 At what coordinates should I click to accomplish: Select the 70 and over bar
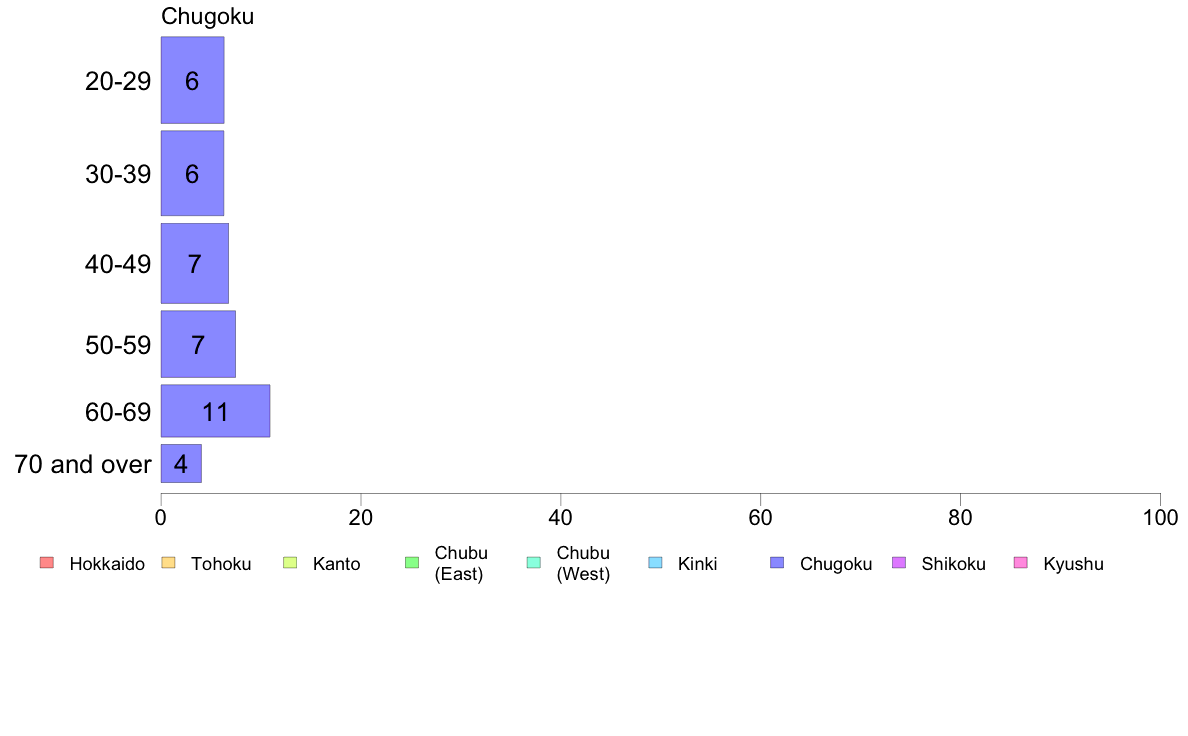pyautogui.click(x=181, y=463)
